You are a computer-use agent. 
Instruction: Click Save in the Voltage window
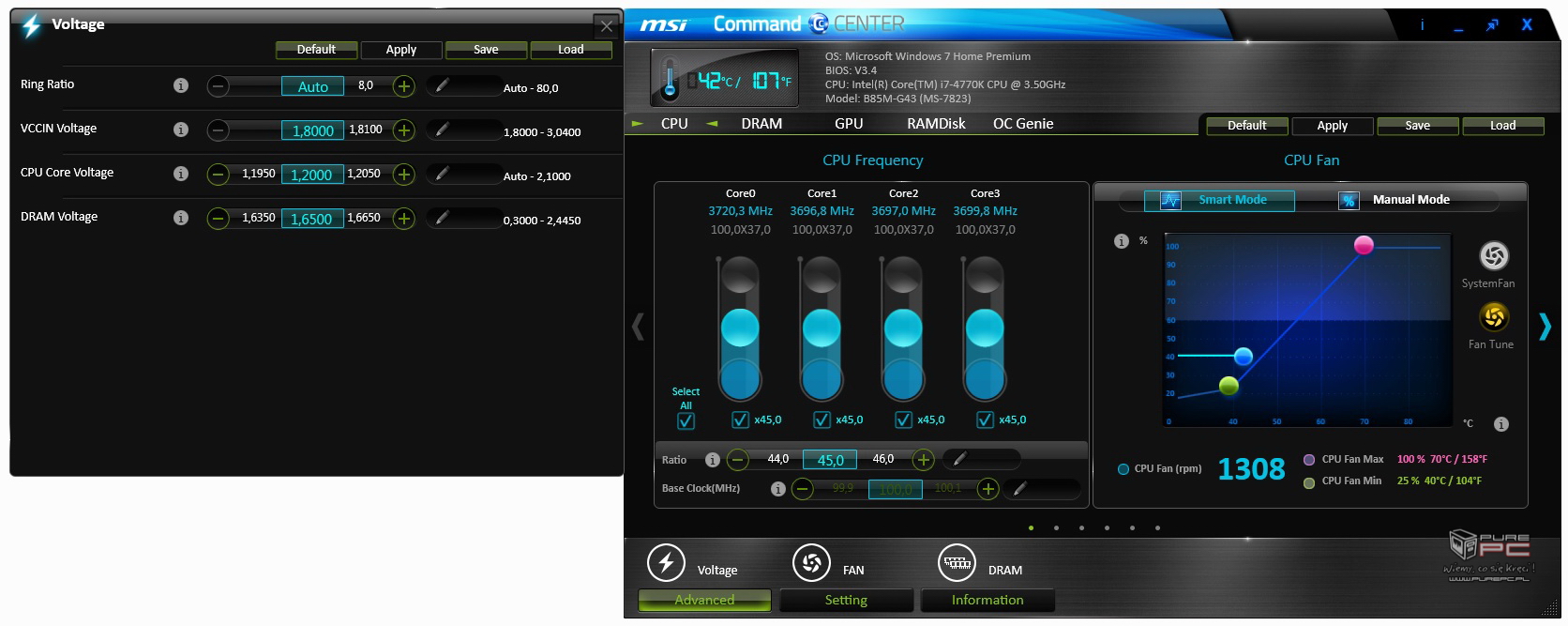coord(486,50)
